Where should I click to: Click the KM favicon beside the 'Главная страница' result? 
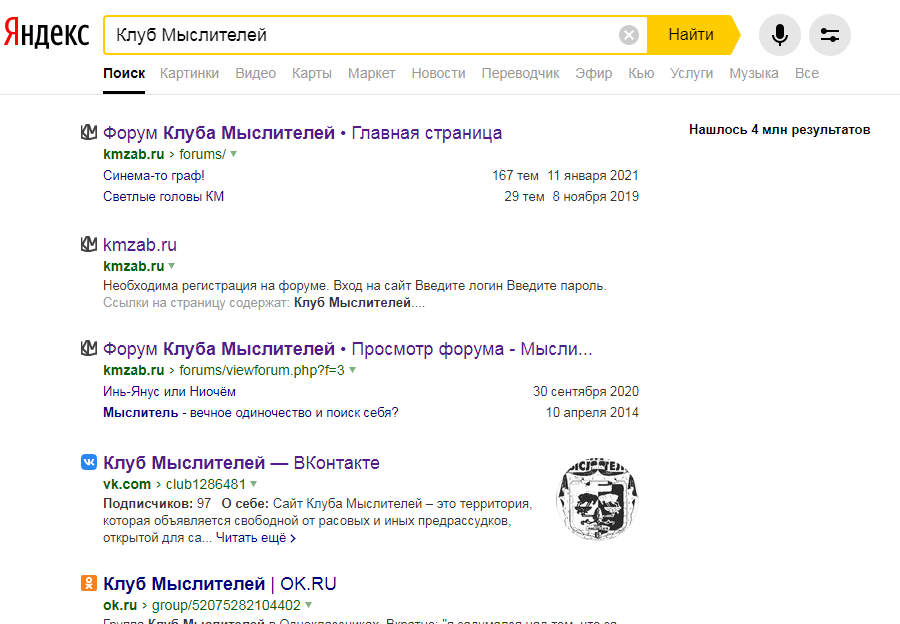(x=88, y=132)
